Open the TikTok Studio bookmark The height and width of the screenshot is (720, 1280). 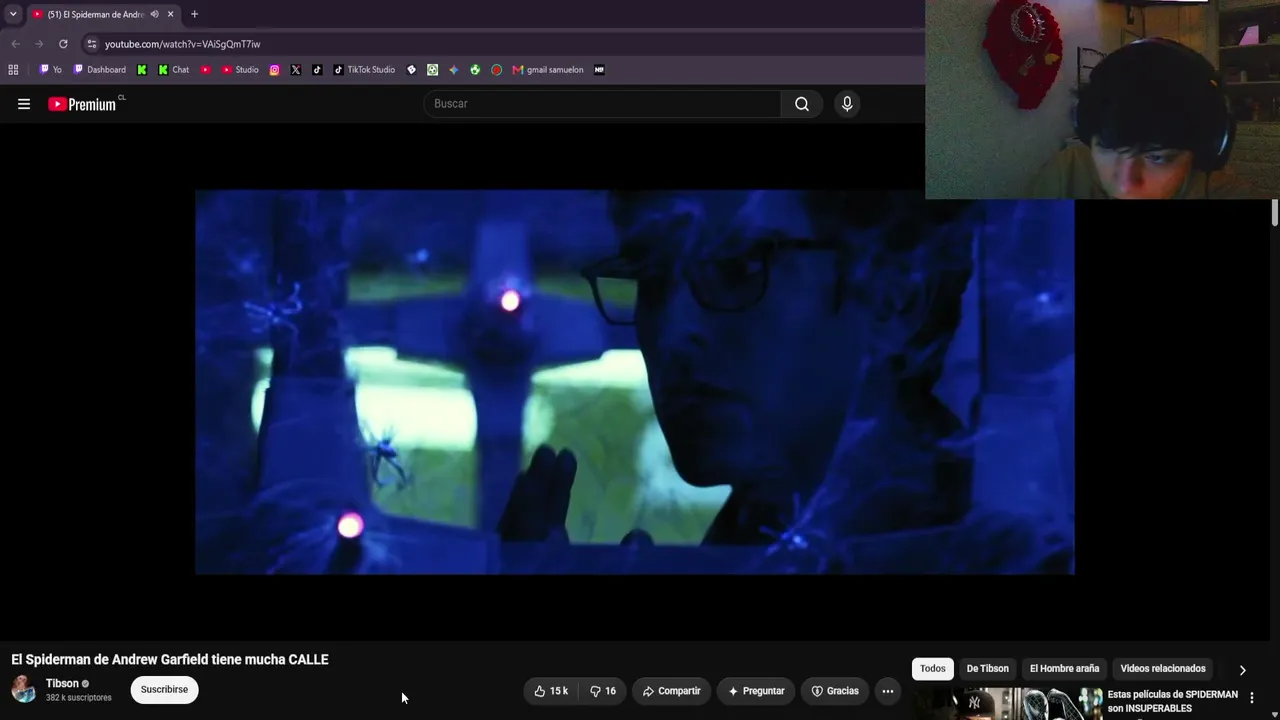point(364,70)
